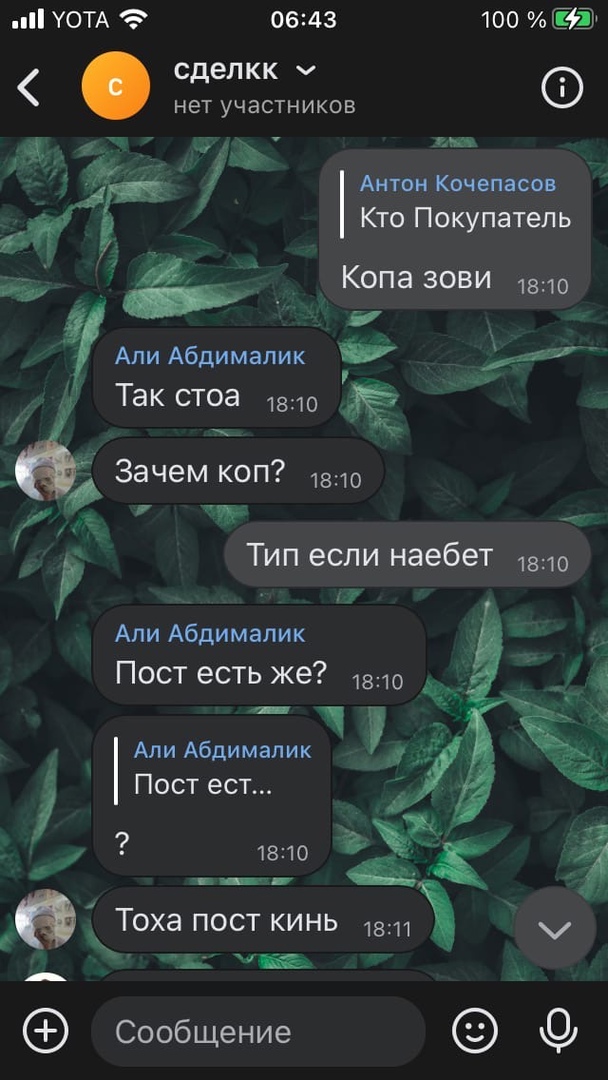Screen dimensions: 608x1080
Task: Tap the quoted reply 'Пост ест…'
Action: 213,770
